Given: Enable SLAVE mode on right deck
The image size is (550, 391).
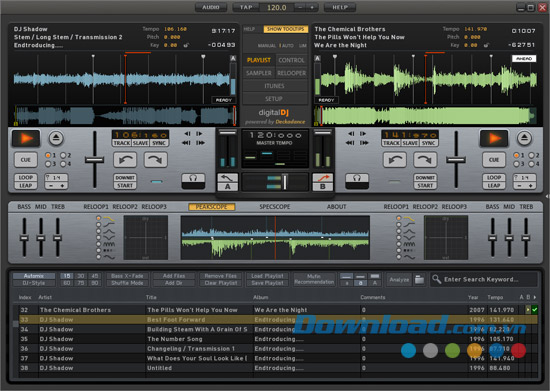Looking at the screenshot, I should (x=410, y=143).
